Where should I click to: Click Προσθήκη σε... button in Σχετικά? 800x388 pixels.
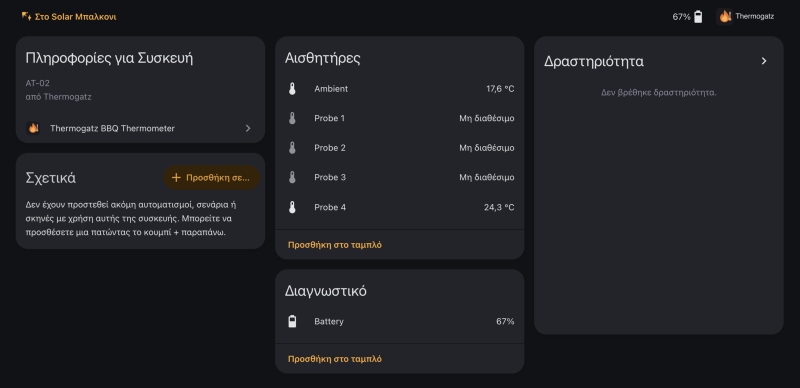(212, 178)
